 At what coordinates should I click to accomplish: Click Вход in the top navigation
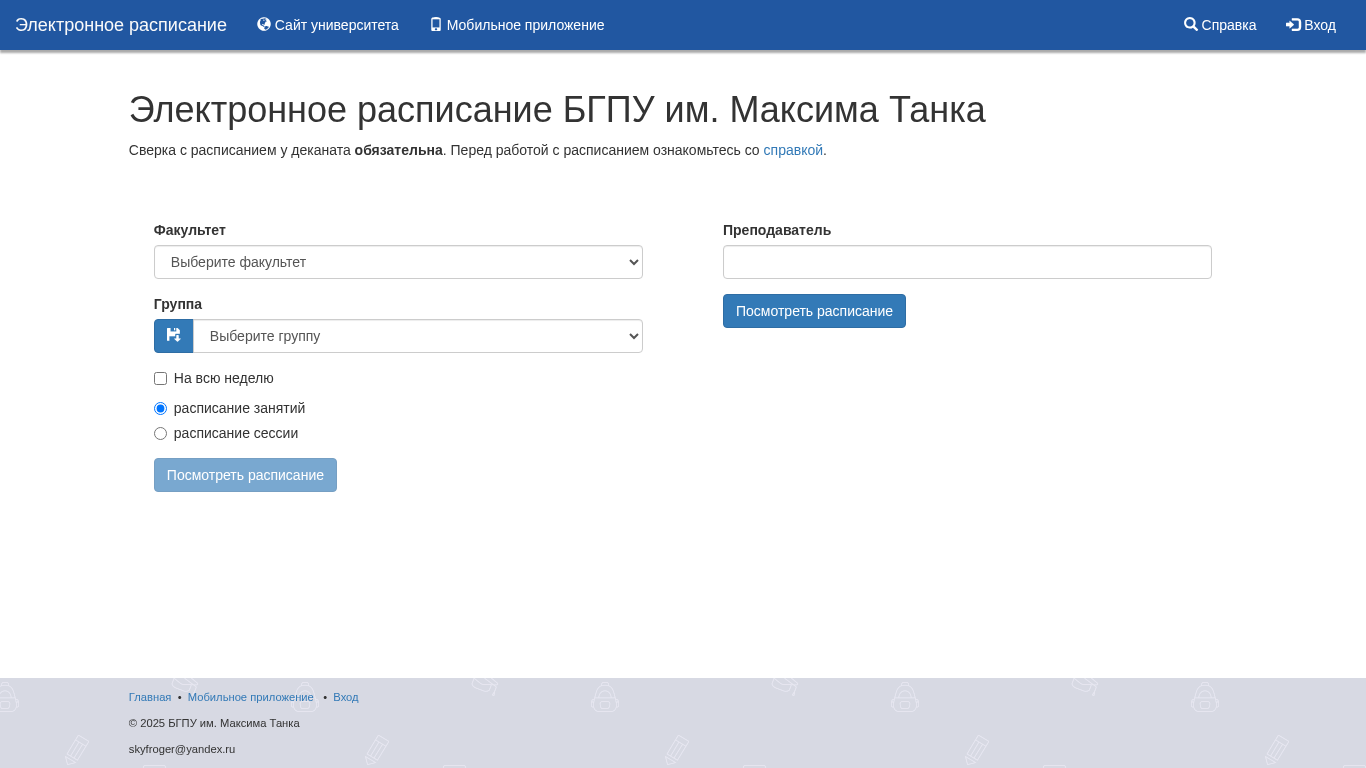(1311, 25)
